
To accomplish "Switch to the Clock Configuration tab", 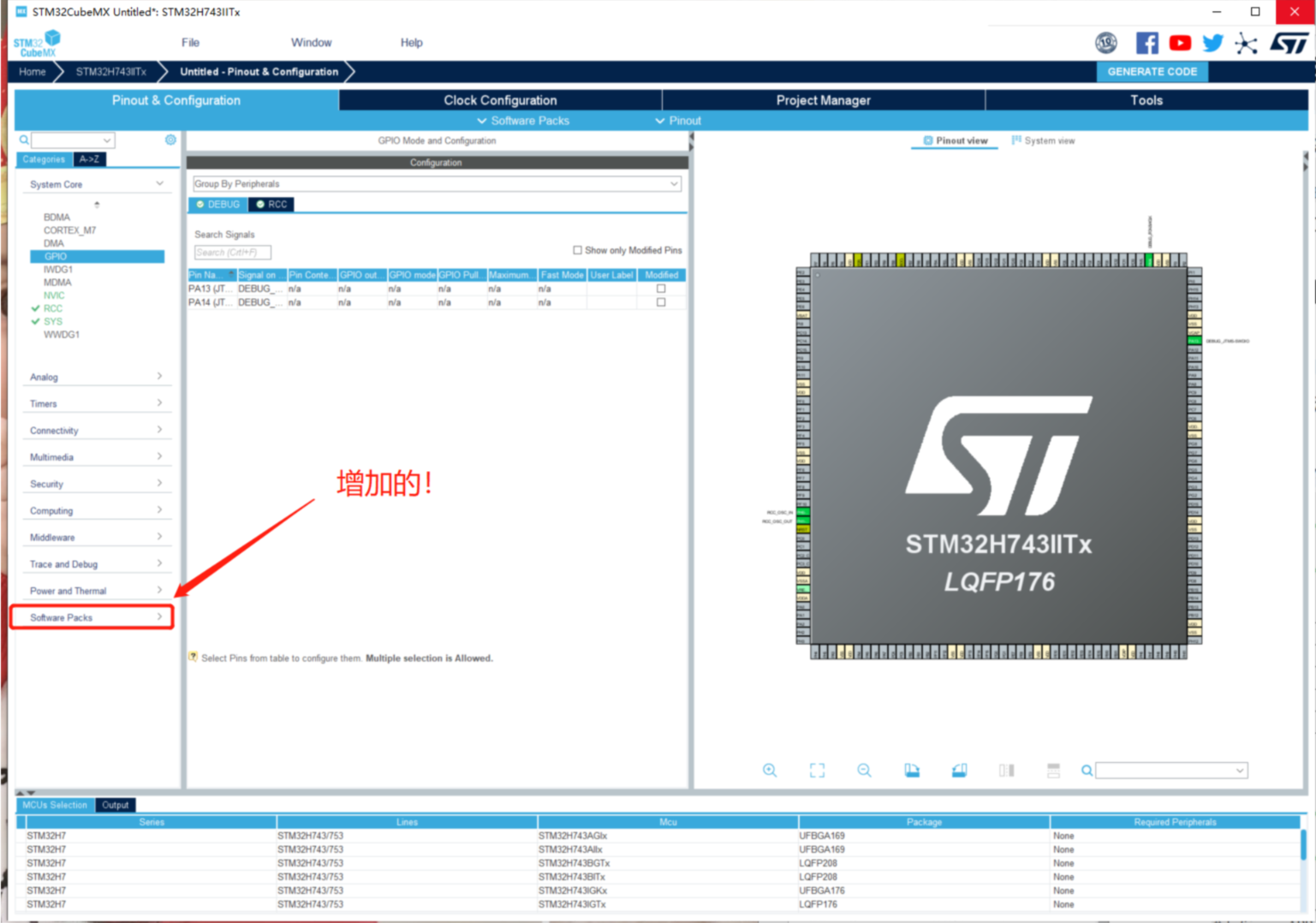I will click(499, 100).
